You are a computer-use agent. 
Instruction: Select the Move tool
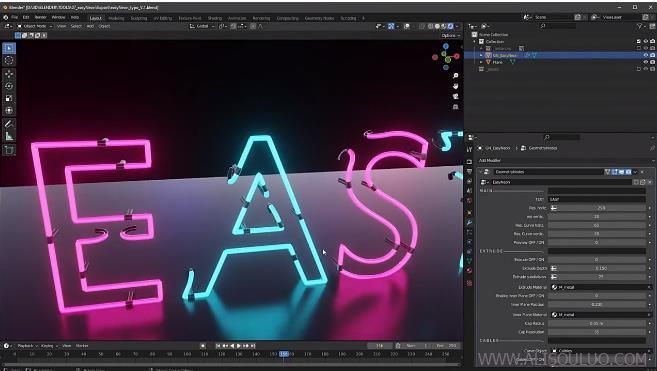pos(9,74)
